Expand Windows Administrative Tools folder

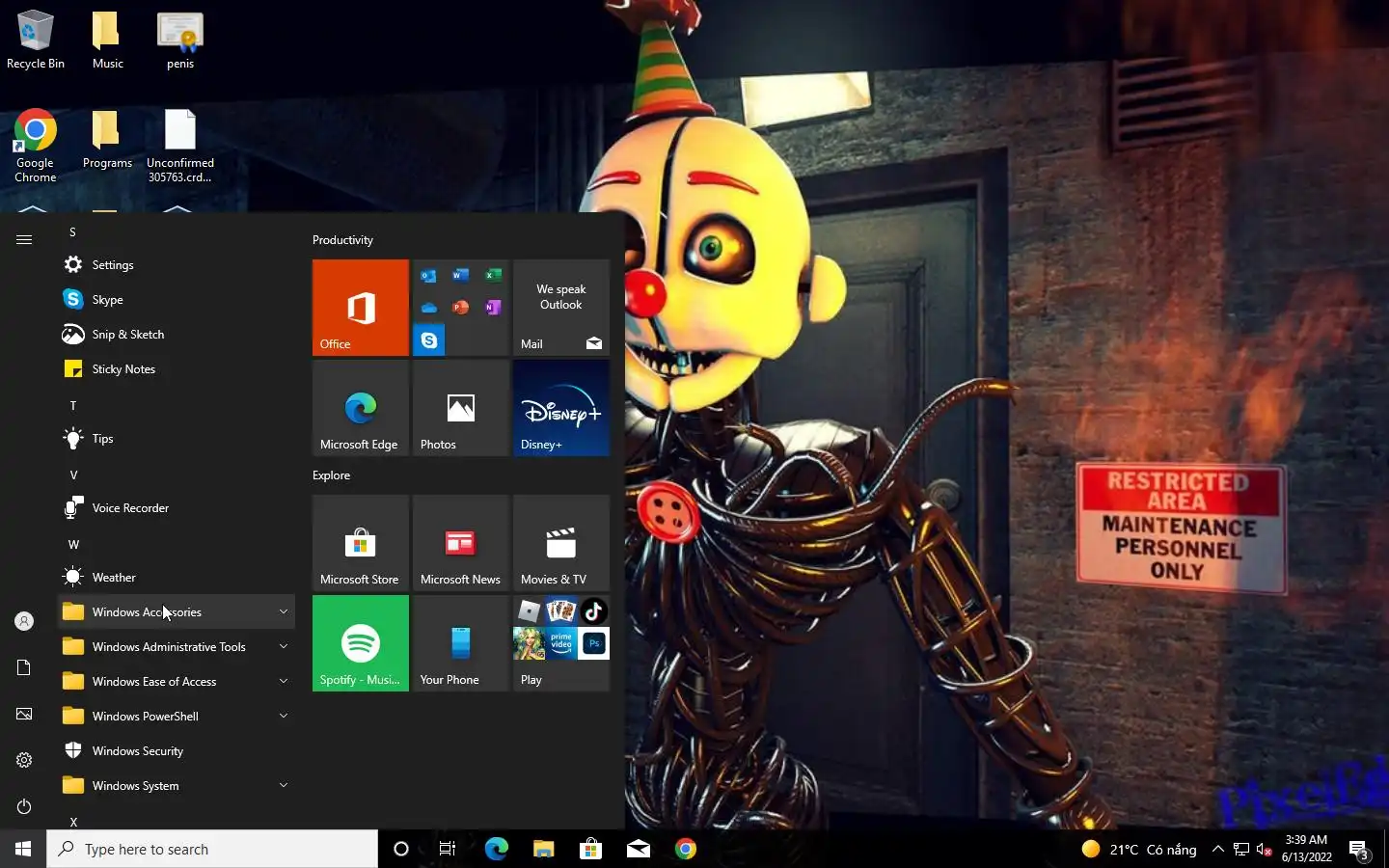[177, 647]
